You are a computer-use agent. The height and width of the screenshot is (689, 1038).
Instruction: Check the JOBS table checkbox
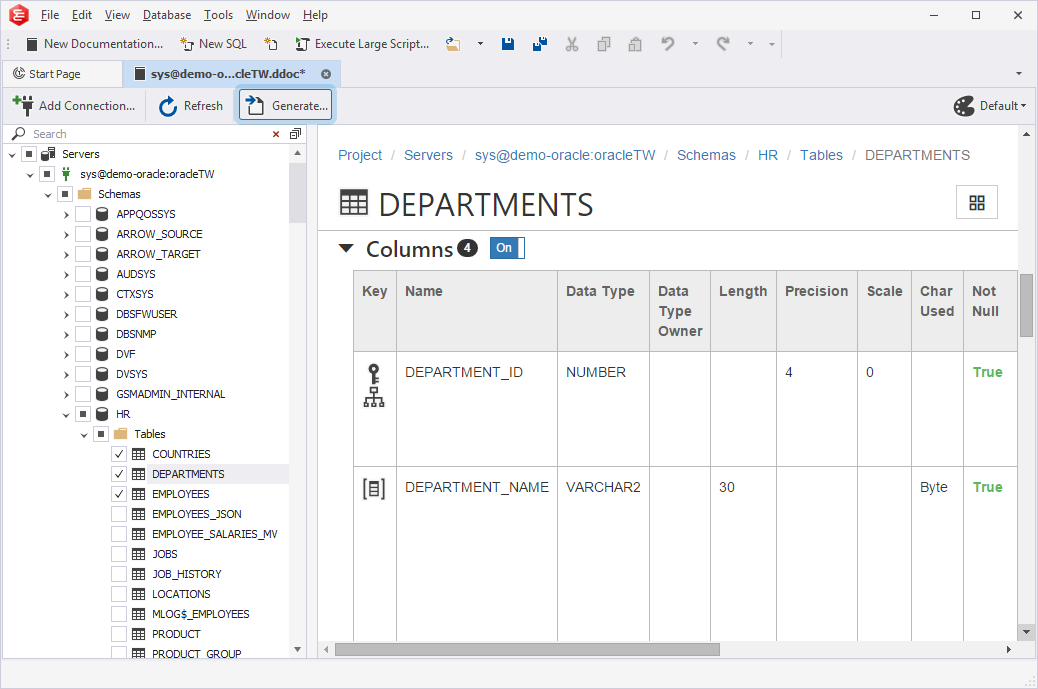tap(119, 554)
